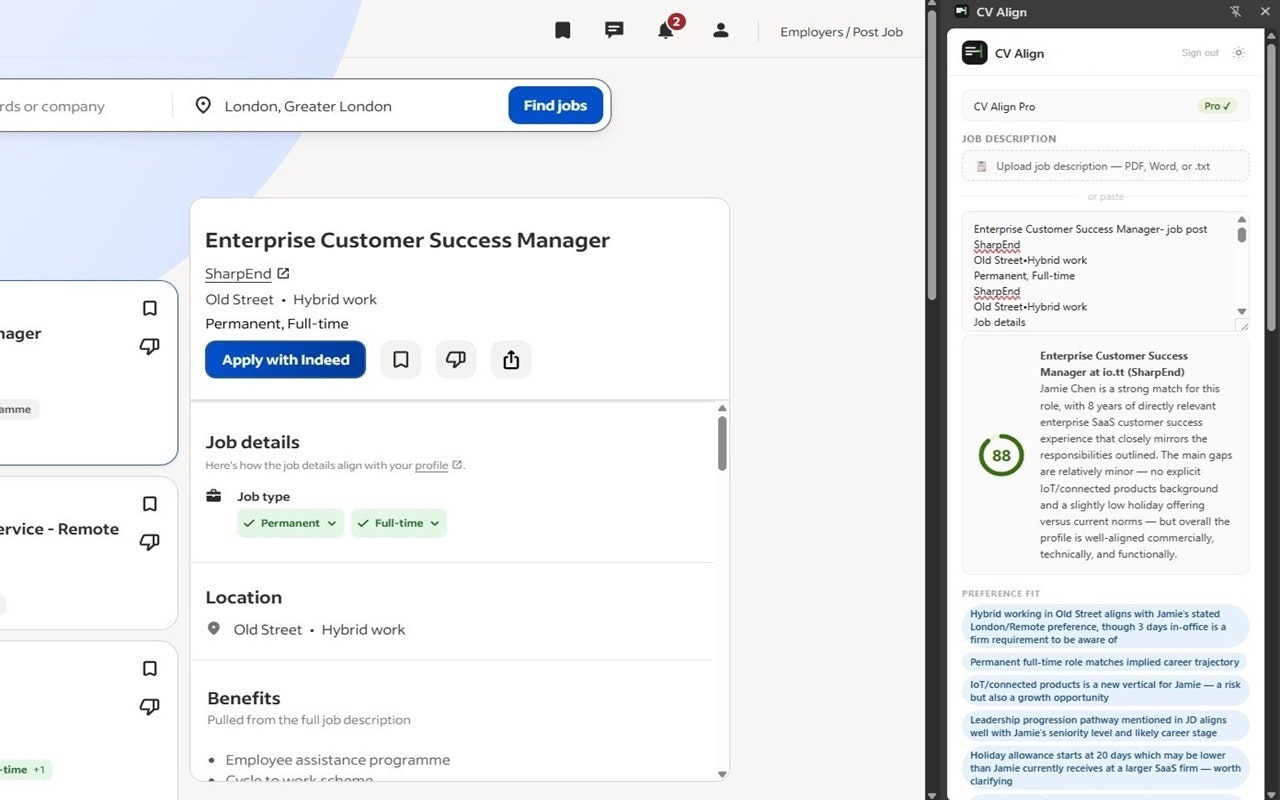Save job using bookmark next to Apply

[401, 360]
